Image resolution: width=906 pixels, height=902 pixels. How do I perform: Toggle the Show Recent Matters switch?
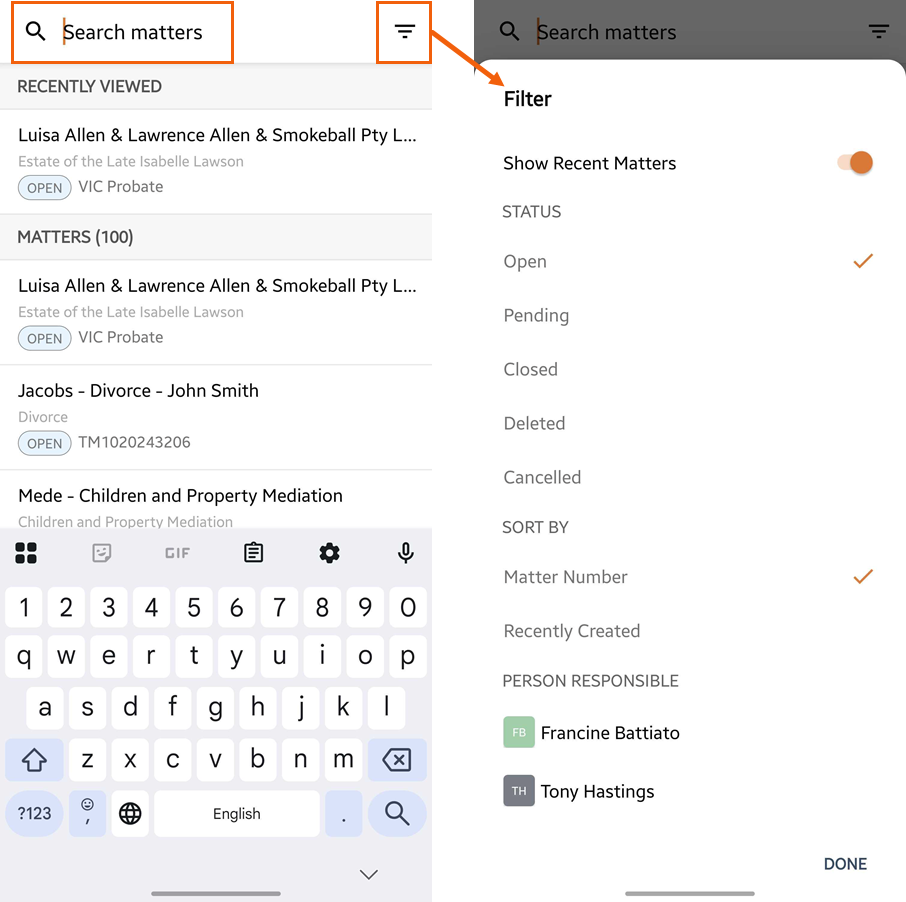coord(856,163)
